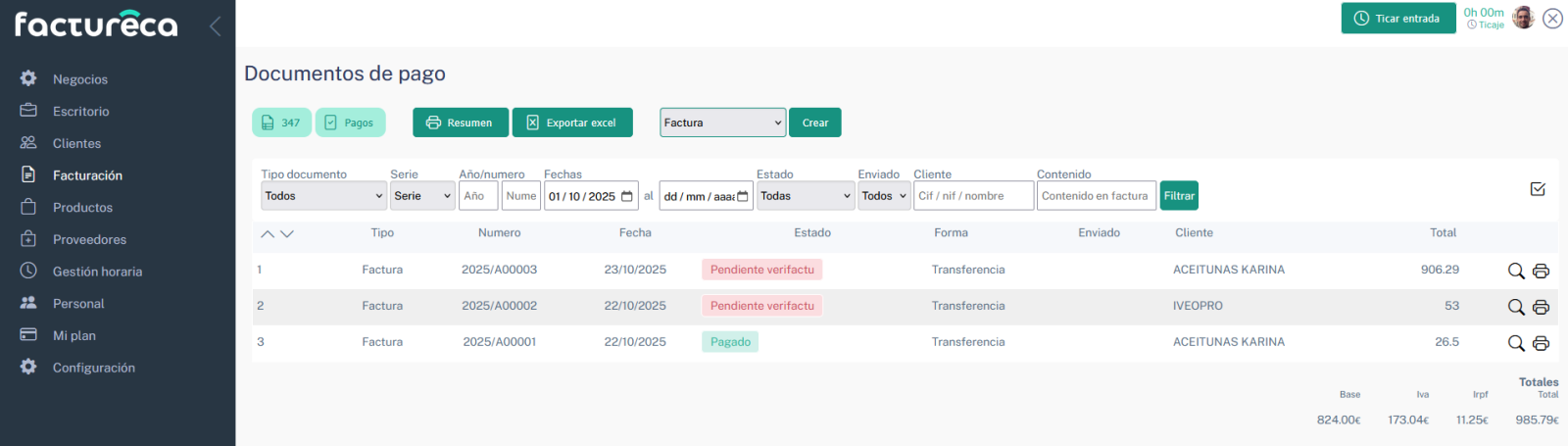Image resolution: width=1568 pixels, height=446 pixels.
Task: Print invoice 2025/A00002 with printer icon
Action: tap(1541, 307)
